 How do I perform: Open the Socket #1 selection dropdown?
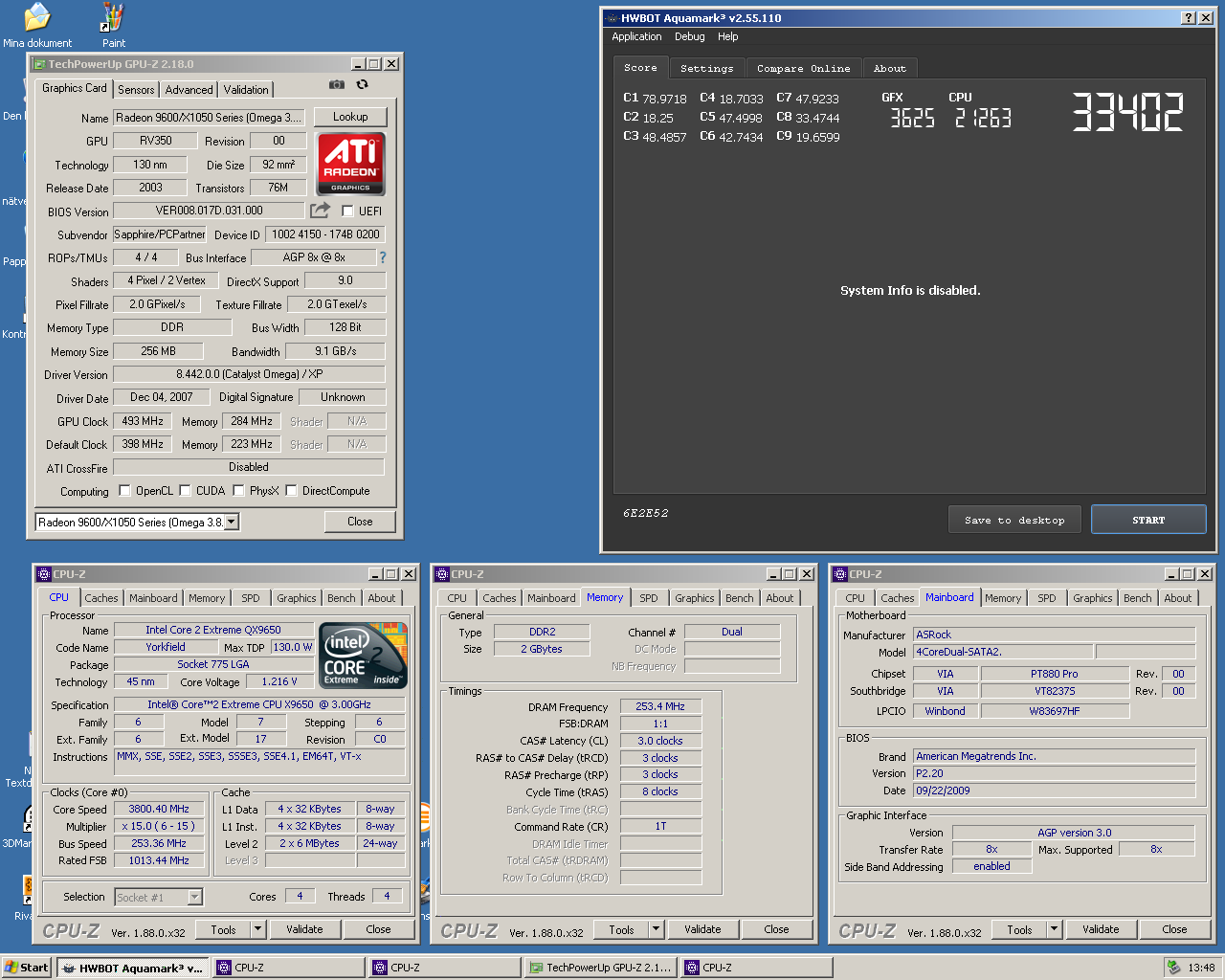[195, 897]
